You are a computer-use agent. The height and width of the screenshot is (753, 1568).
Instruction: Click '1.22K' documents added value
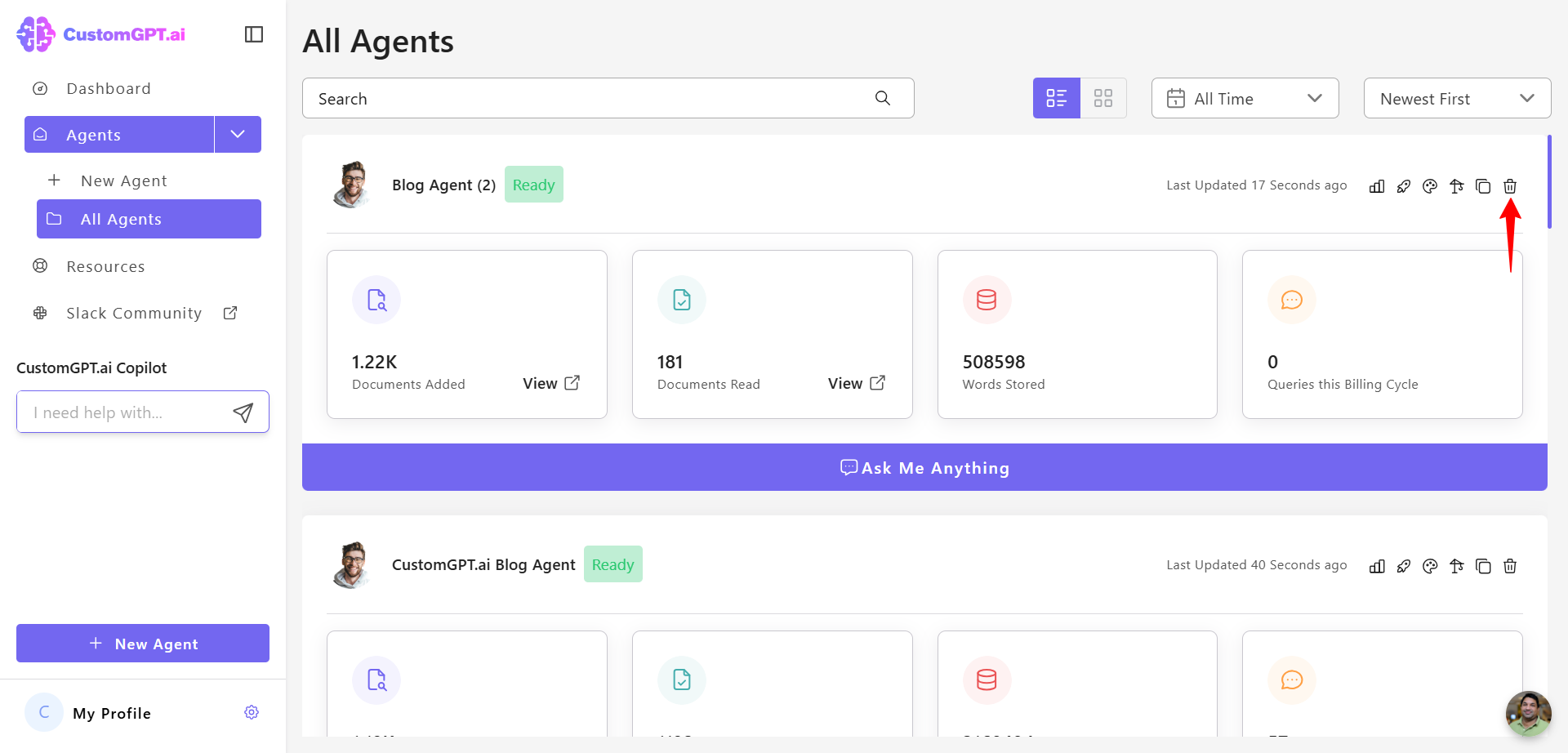pos(374,362)
